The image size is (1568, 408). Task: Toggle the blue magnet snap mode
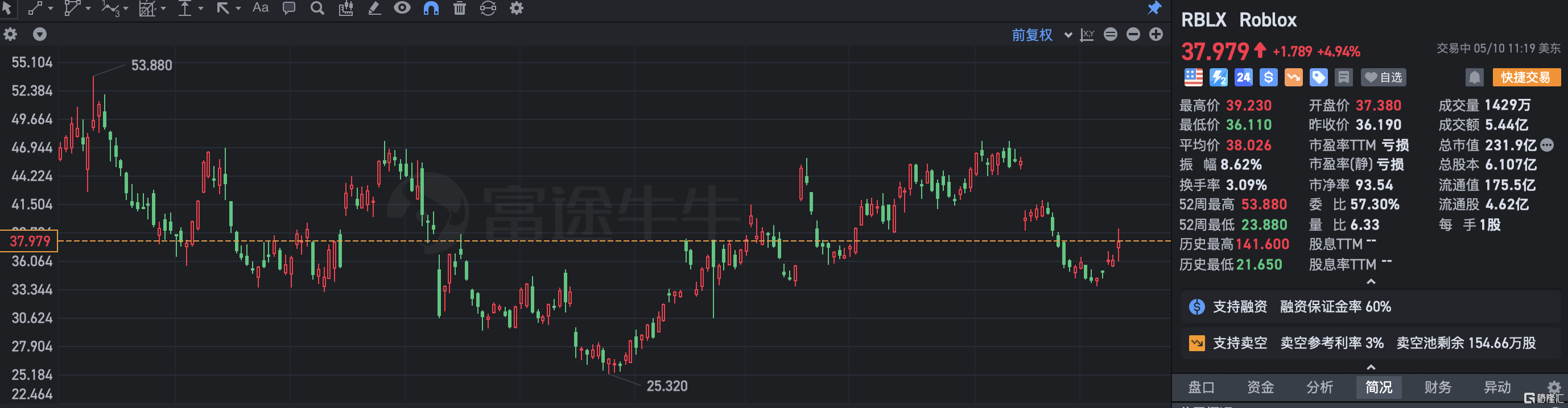431,8
